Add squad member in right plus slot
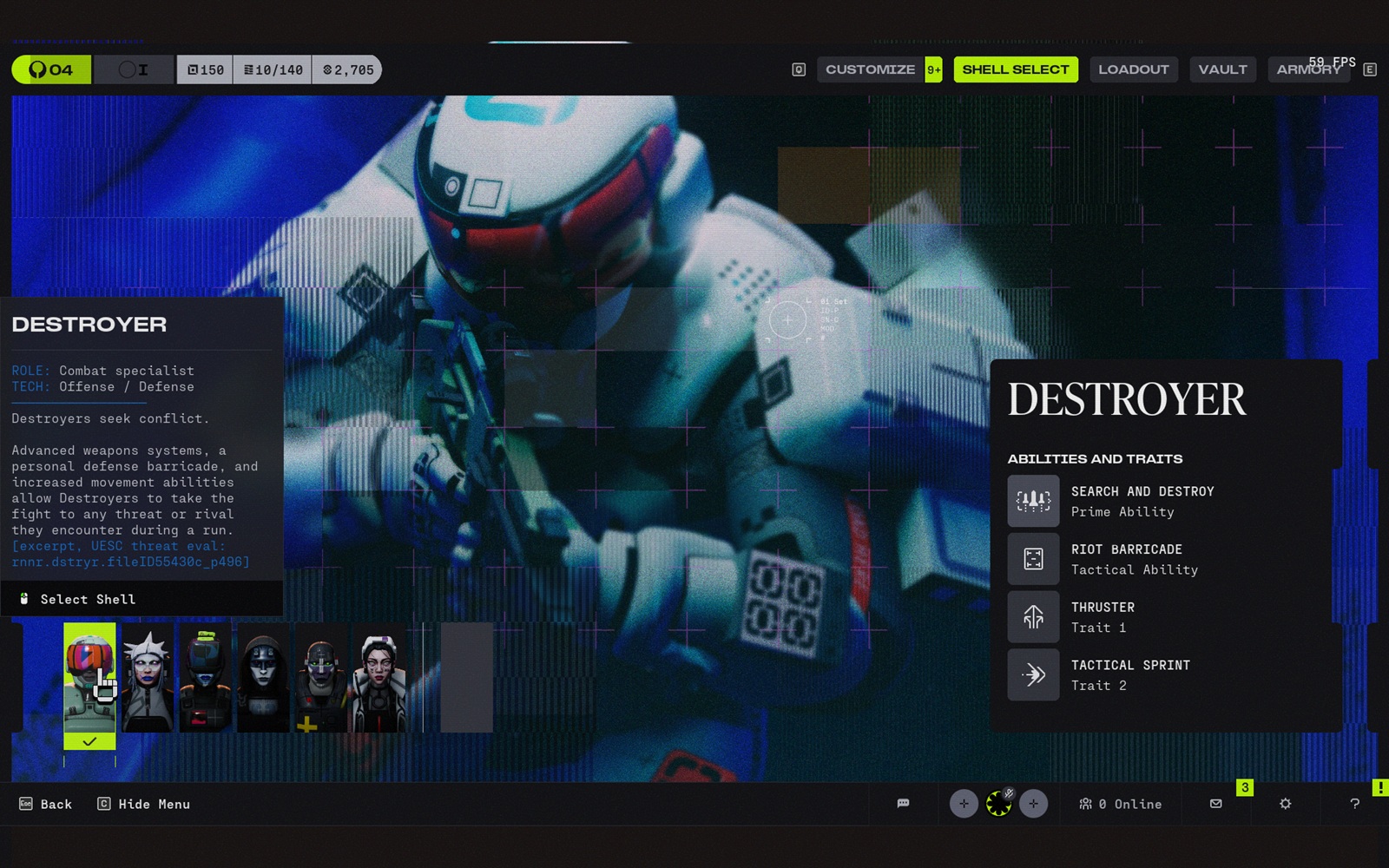 (x=1033, y=804)
